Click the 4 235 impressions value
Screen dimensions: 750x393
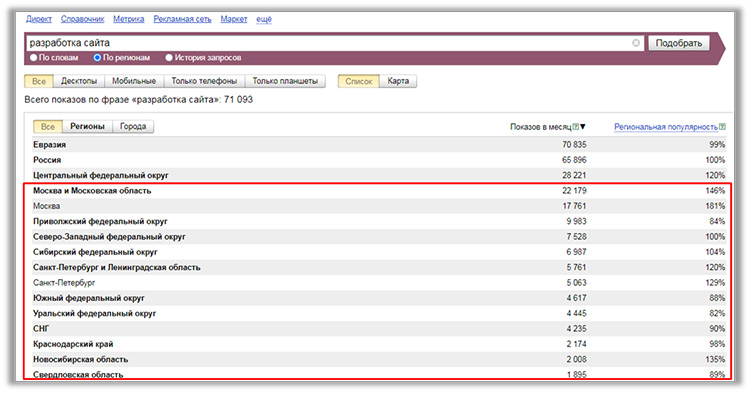click(x=576, y=328)
